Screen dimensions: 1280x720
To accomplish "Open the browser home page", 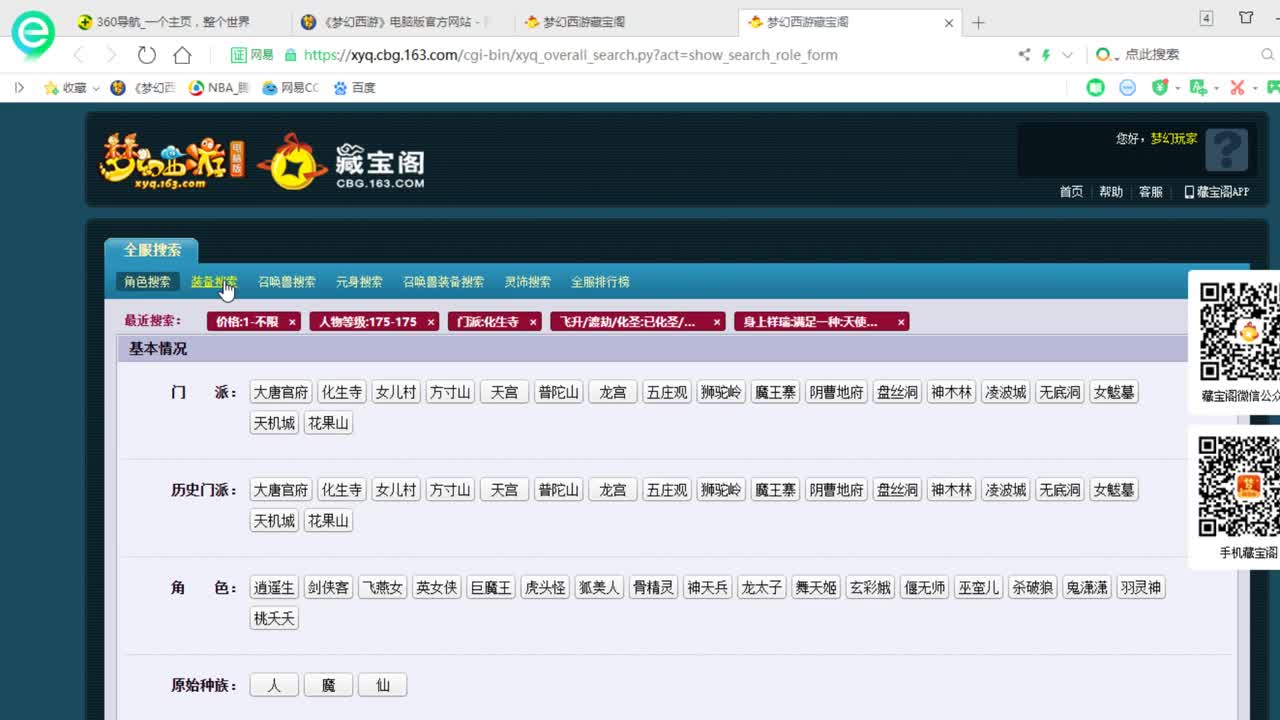I will pos(182,55).
